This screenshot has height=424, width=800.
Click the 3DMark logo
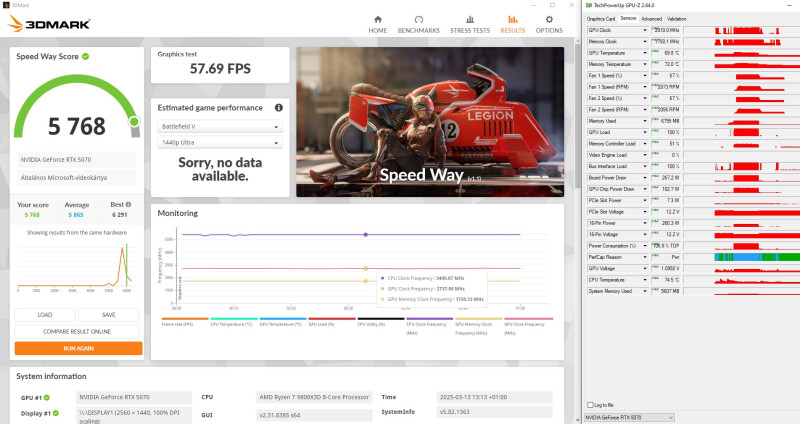[x=49, y=23]
